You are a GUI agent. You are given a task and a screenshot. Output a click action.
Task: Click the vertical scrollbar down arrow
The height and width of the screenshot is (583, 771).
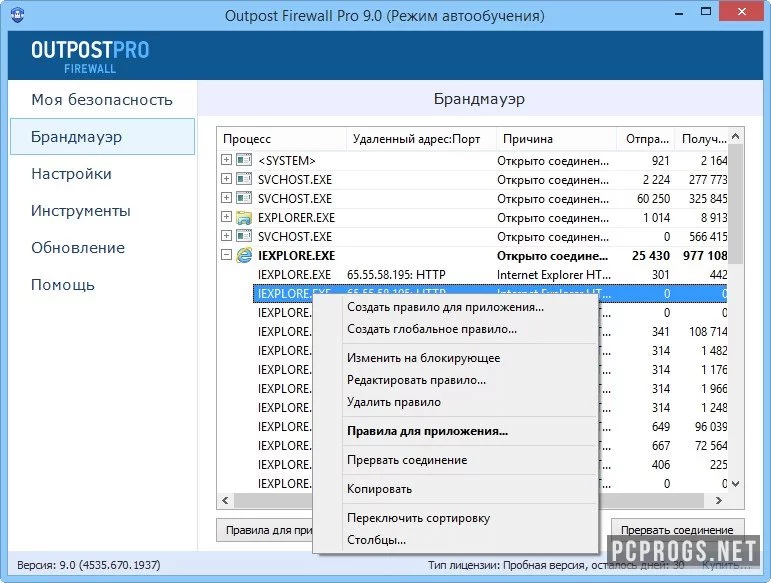[x=736, y=484]
